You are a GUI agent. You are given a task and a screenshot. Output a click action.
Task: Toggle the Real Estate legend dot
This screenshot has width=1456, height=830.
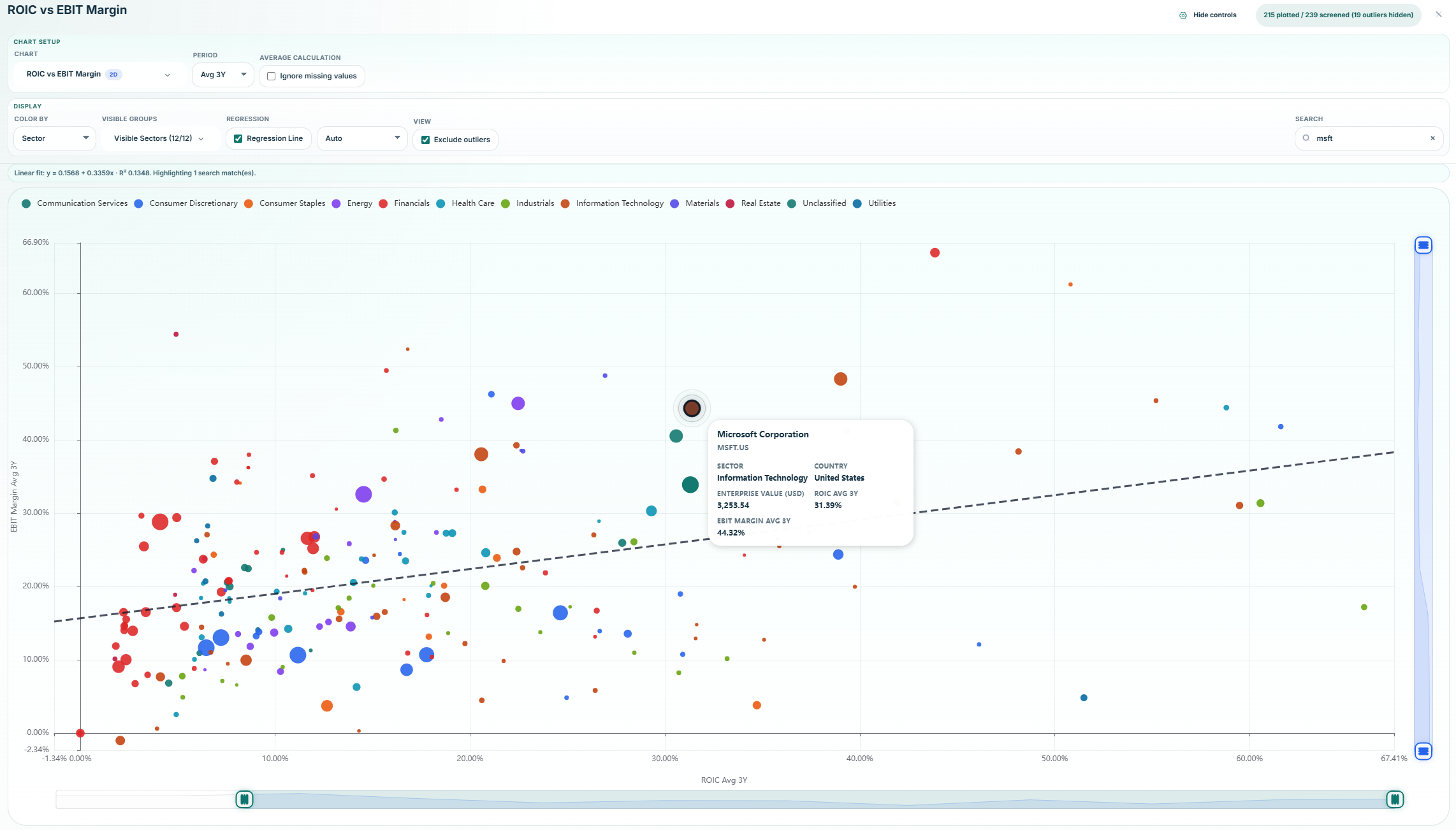730,203
